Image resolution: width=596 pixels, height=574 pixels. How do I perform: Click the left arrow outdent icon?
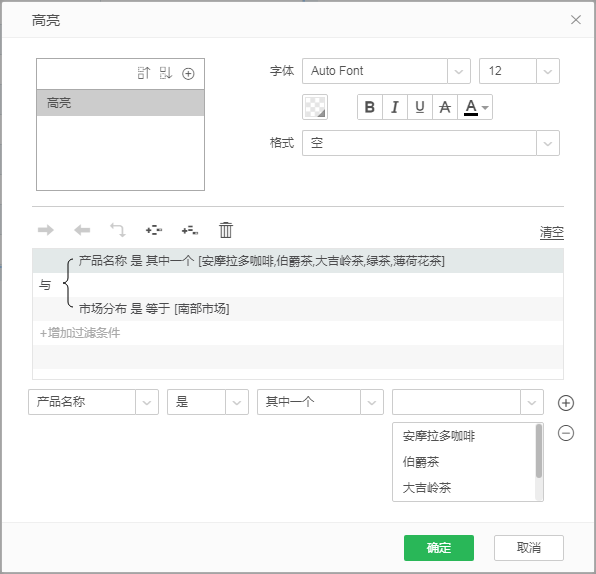pyautogui.click(x=82, y=230)
